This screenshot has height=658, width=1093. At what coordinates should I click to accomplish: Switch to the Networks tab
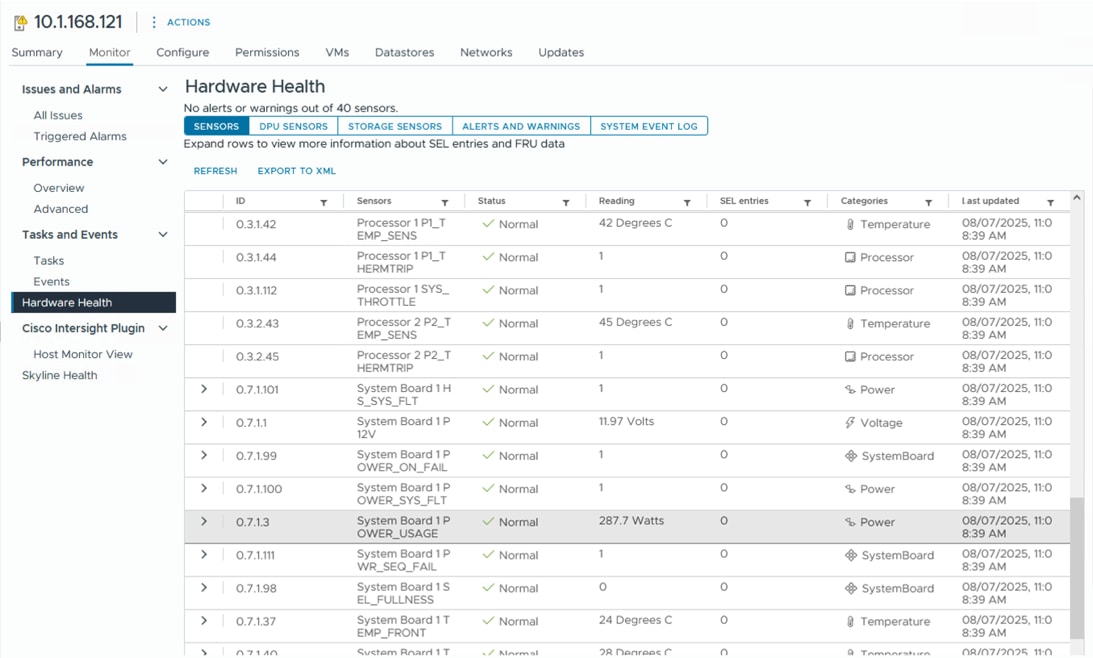pos(486,52)
